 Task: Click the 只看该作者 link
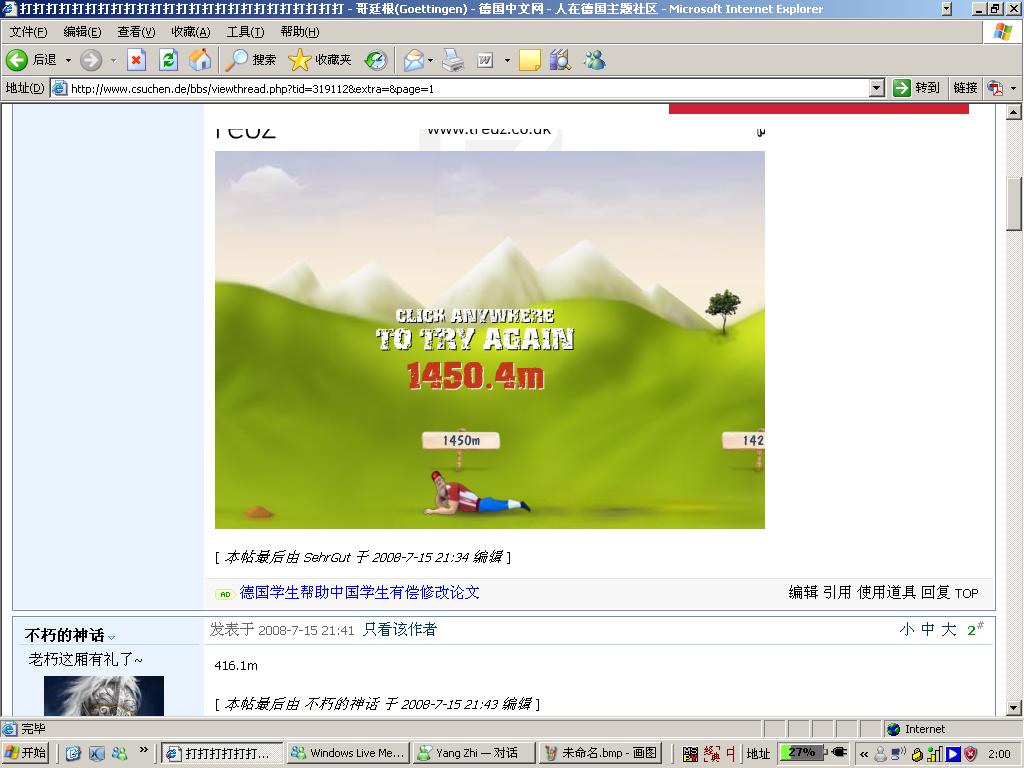coord(400,630)
